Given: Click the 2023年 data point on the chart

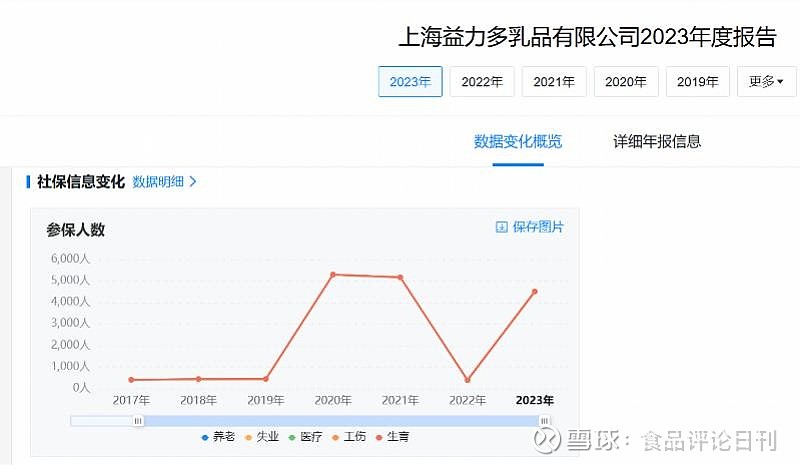Looking at the screenshot, I should click(535, 291).
